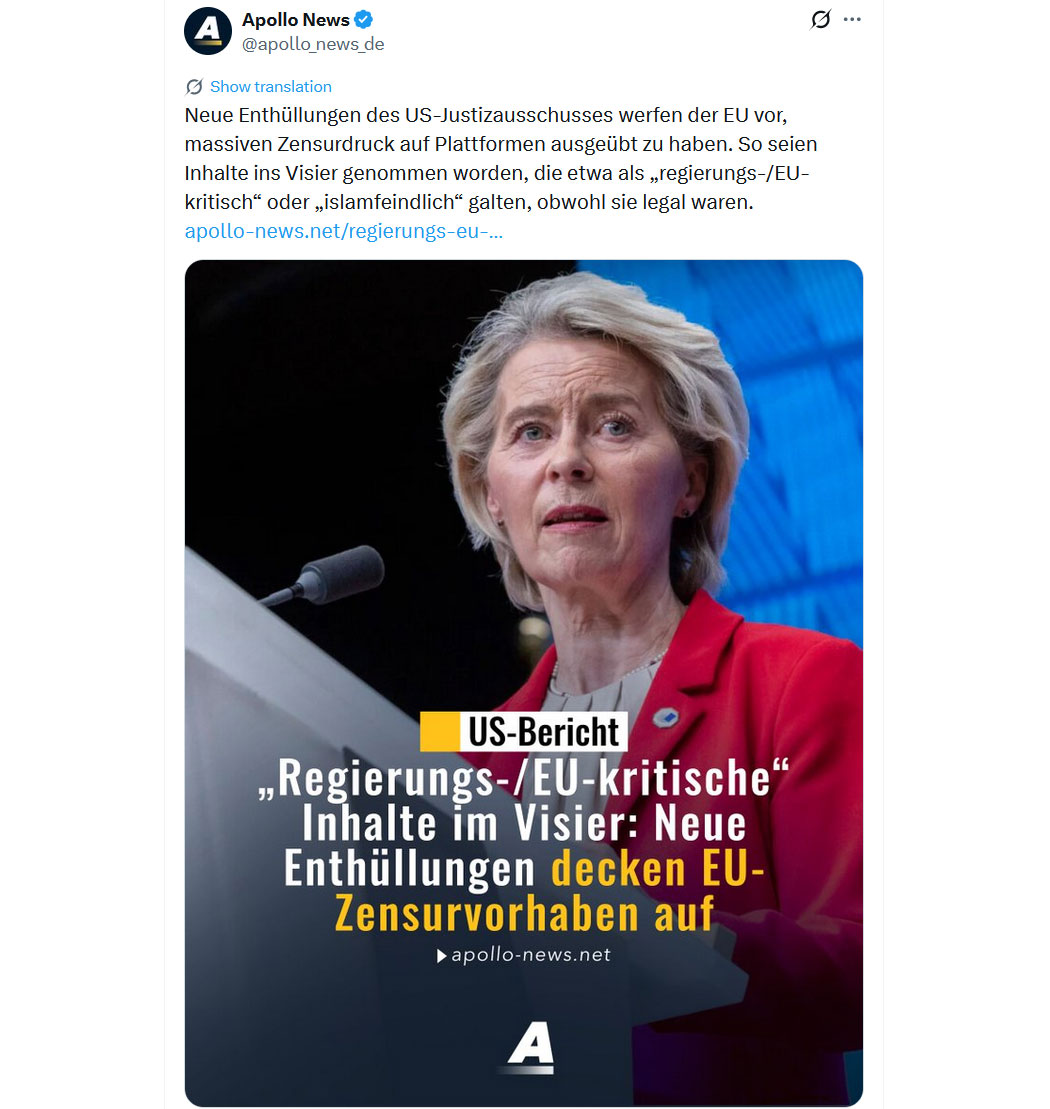
Task: Open the Apollo News profile avatar
Action: coord(208,31)
